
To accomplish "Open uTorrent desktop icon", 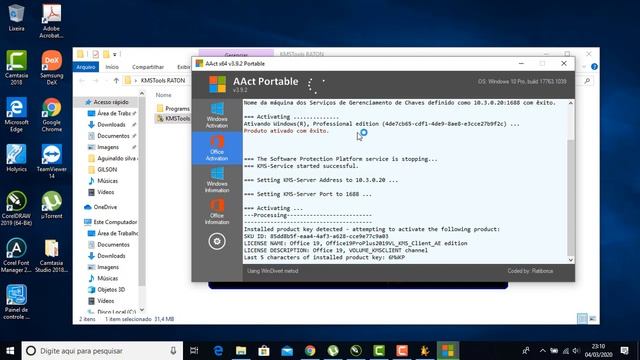I will [51, 205].
